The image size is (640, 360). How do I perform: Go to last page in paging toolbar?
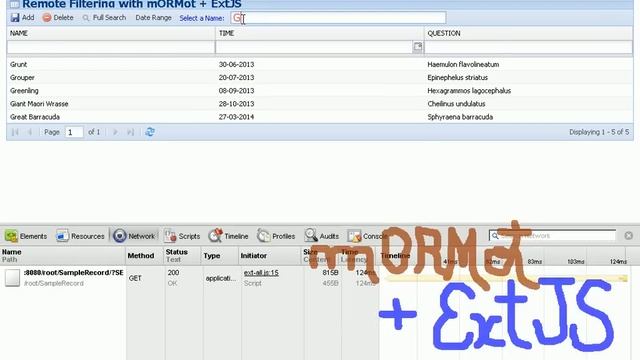pyautogui.click(x=130, y=132)
